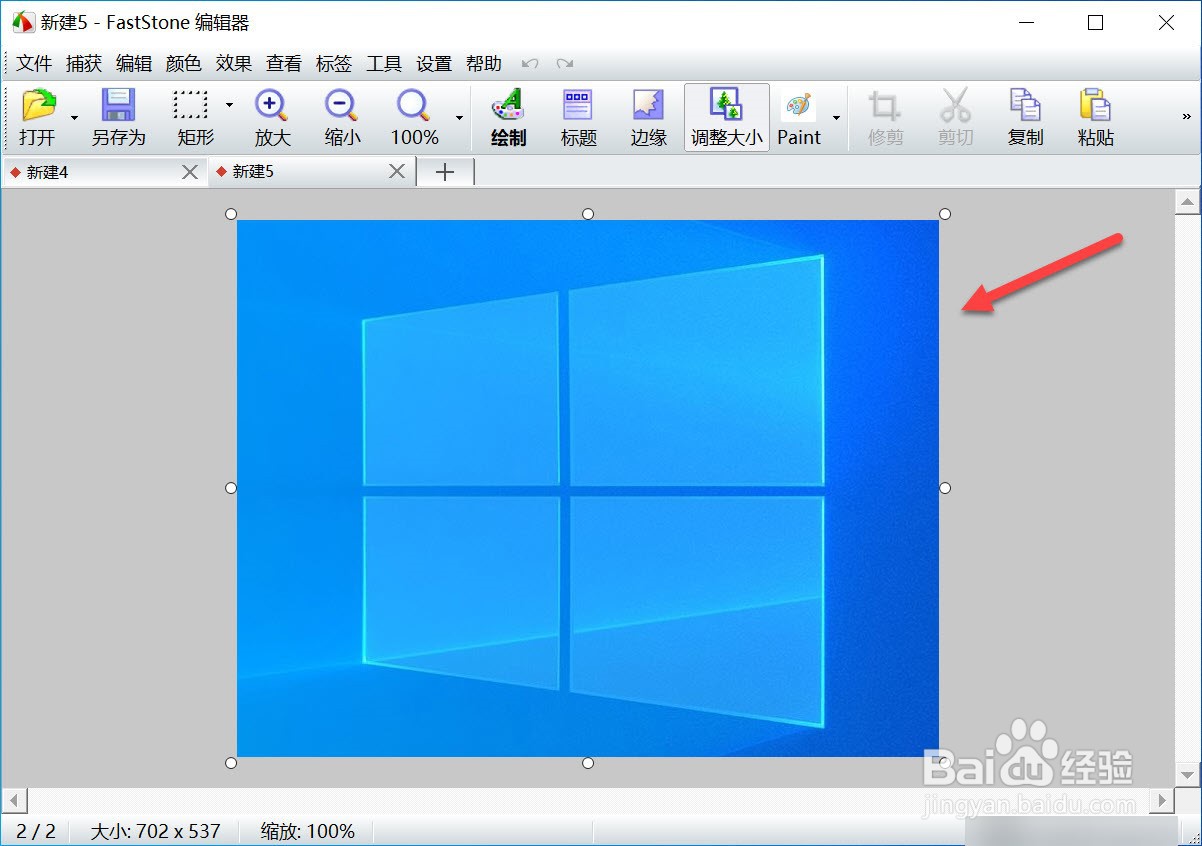Open the View (查看) menu
The image size is (1202, 846).
284,64
